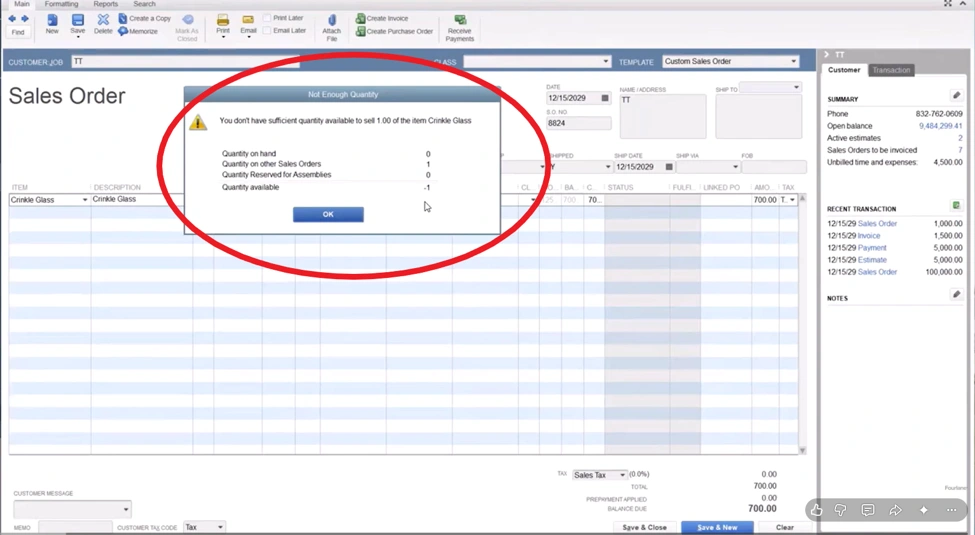The width and height of the screenshot is (975, 535).
Task: Open the 9,484,299.41 open balance link
Action: [x=940, y=126]
